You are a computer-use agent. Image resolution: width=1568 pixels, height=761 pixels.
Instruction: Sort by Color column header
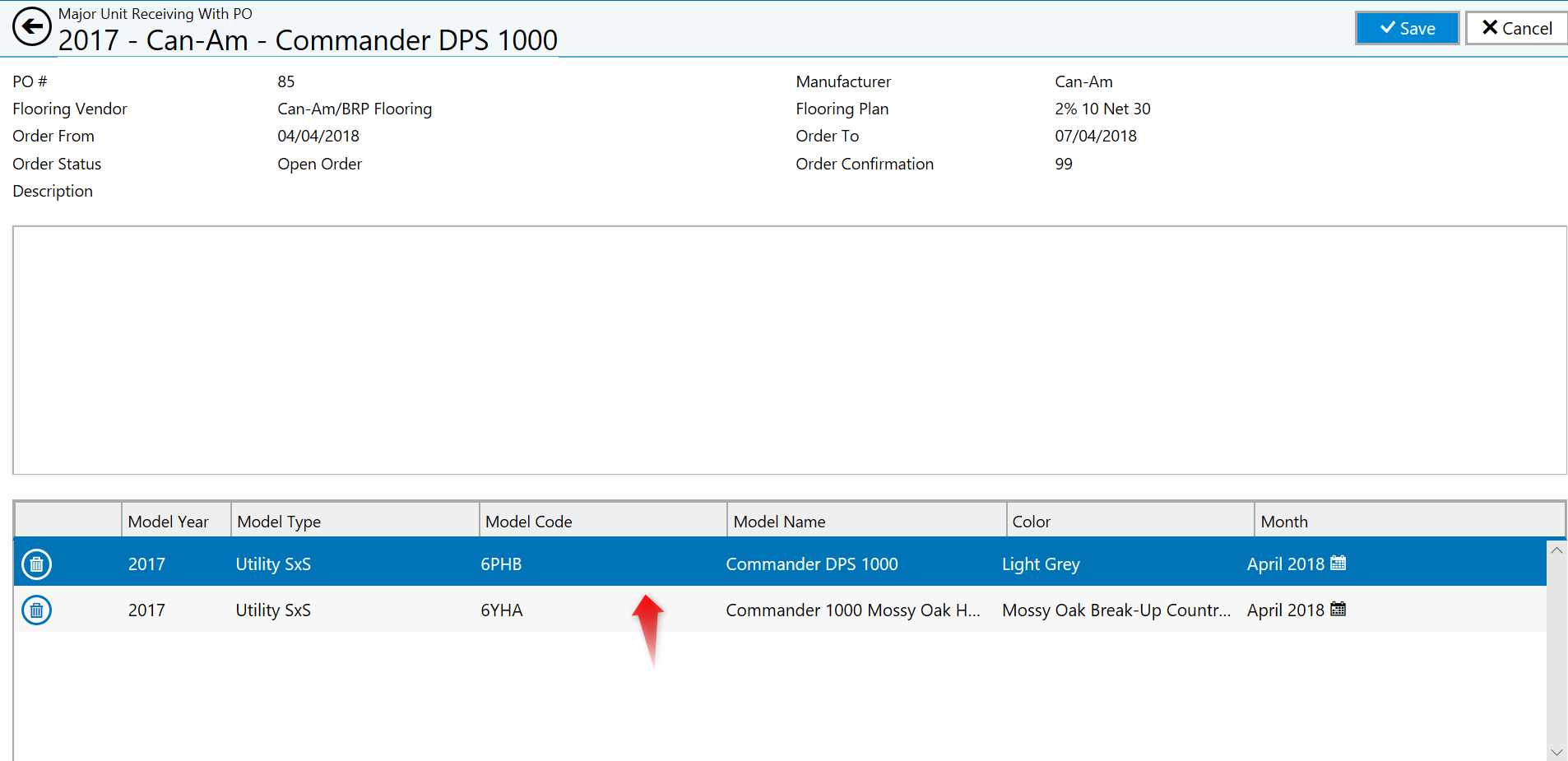point(1130,522)
